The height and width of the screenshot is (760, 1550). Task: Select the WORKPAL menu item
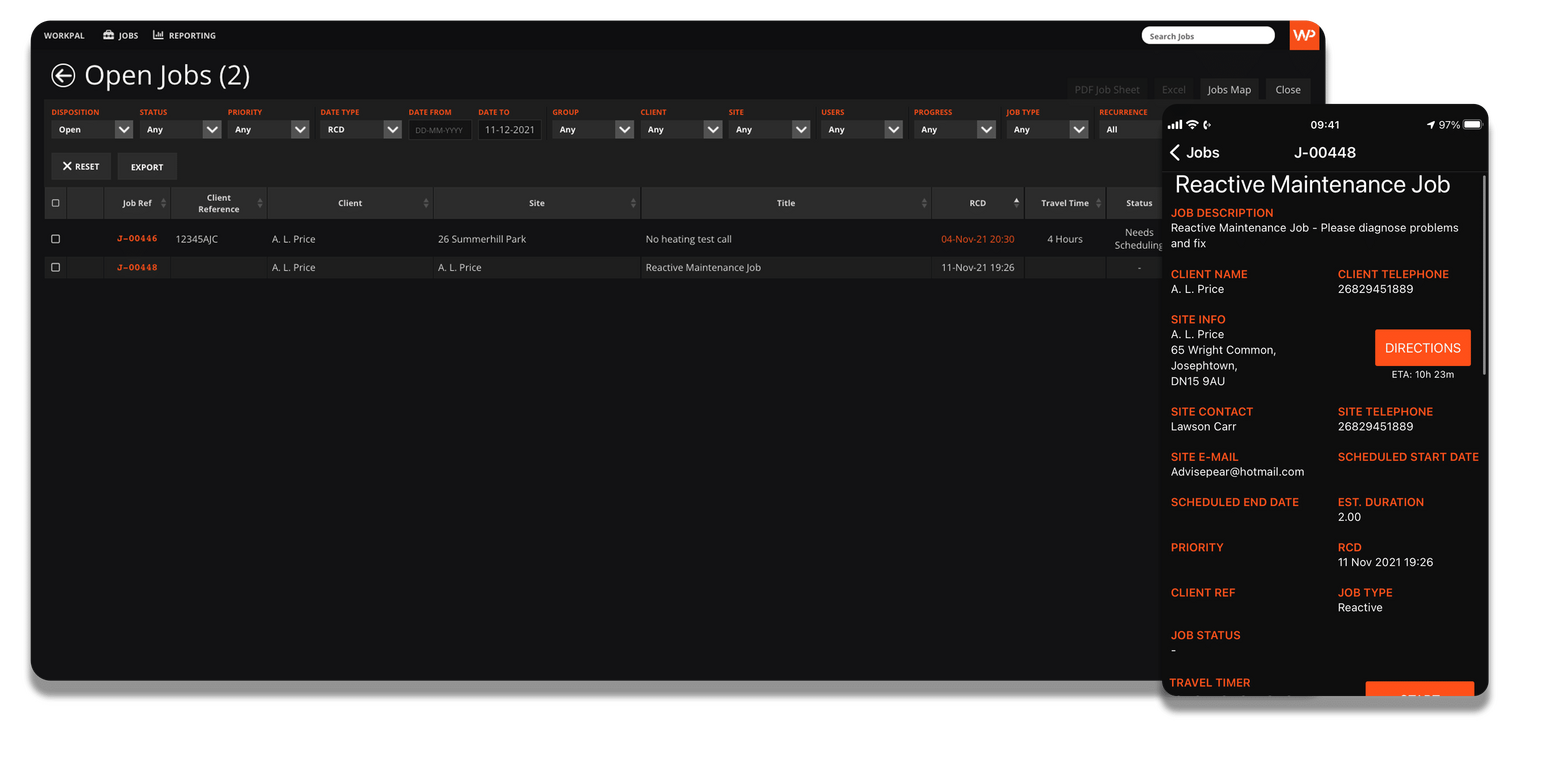(x=64, y=35)
